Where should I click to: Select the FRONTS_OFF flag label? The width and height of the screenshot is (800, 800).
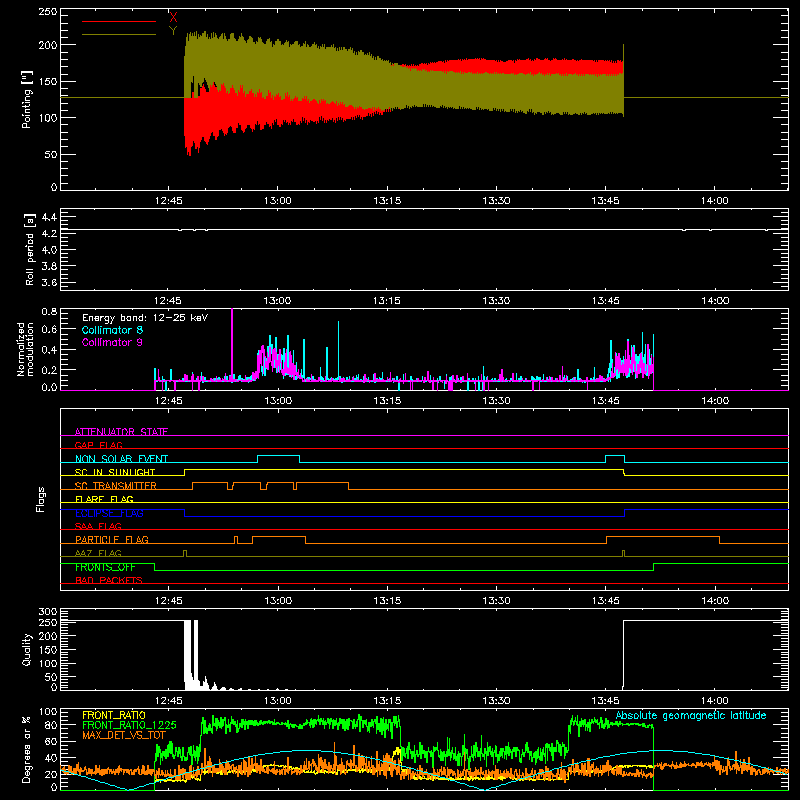(x=105, y=567)
